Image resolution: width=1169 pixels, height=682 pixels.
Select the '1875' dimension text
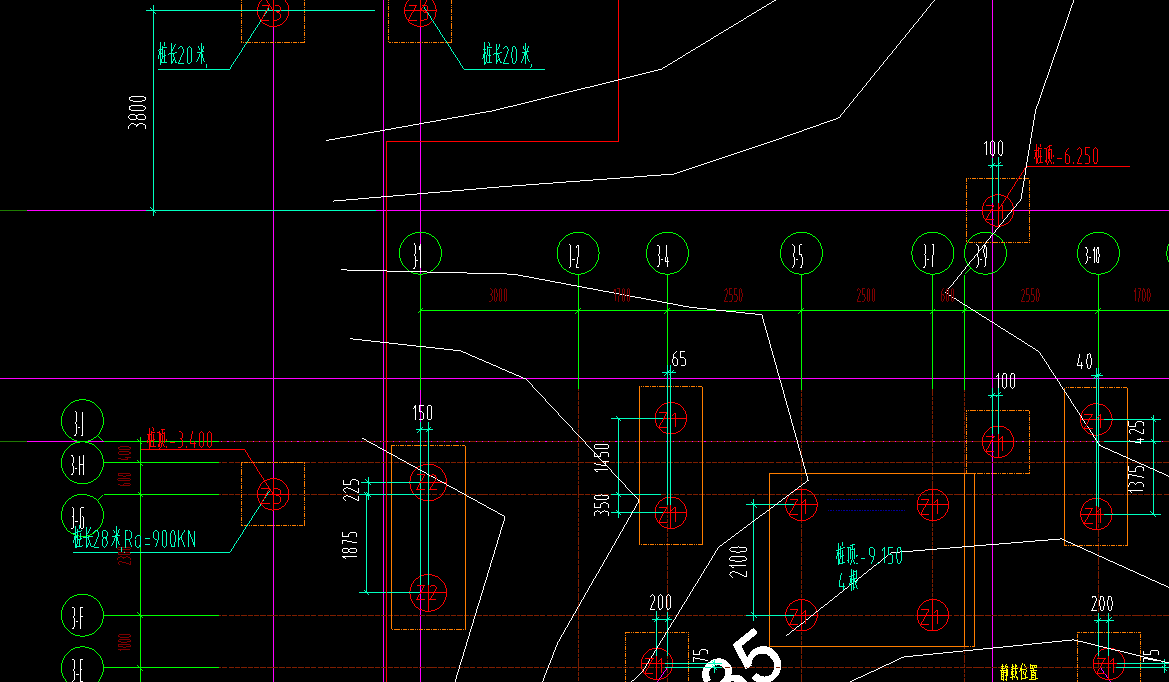point(350,545)
